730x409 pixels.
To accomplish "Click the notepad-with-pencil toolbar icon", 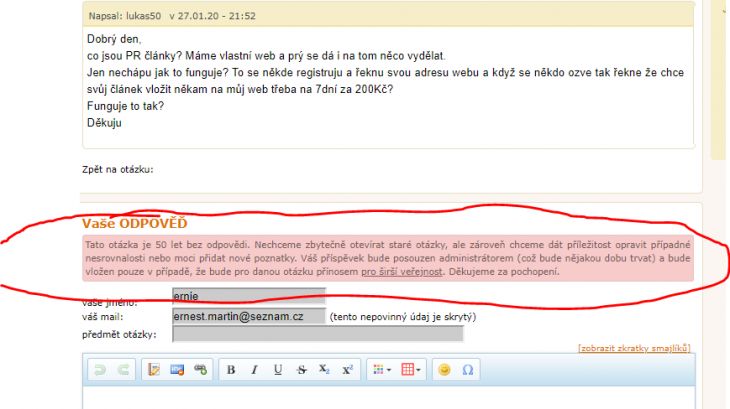I will pyautogui.click(x=154, y=370).
